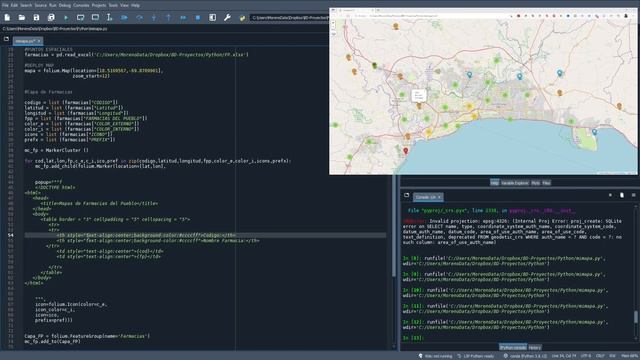Screen dimensions: 640x360
Task: Click the white popup on the map
Action: pyautogui.click(x=418, y=95)
